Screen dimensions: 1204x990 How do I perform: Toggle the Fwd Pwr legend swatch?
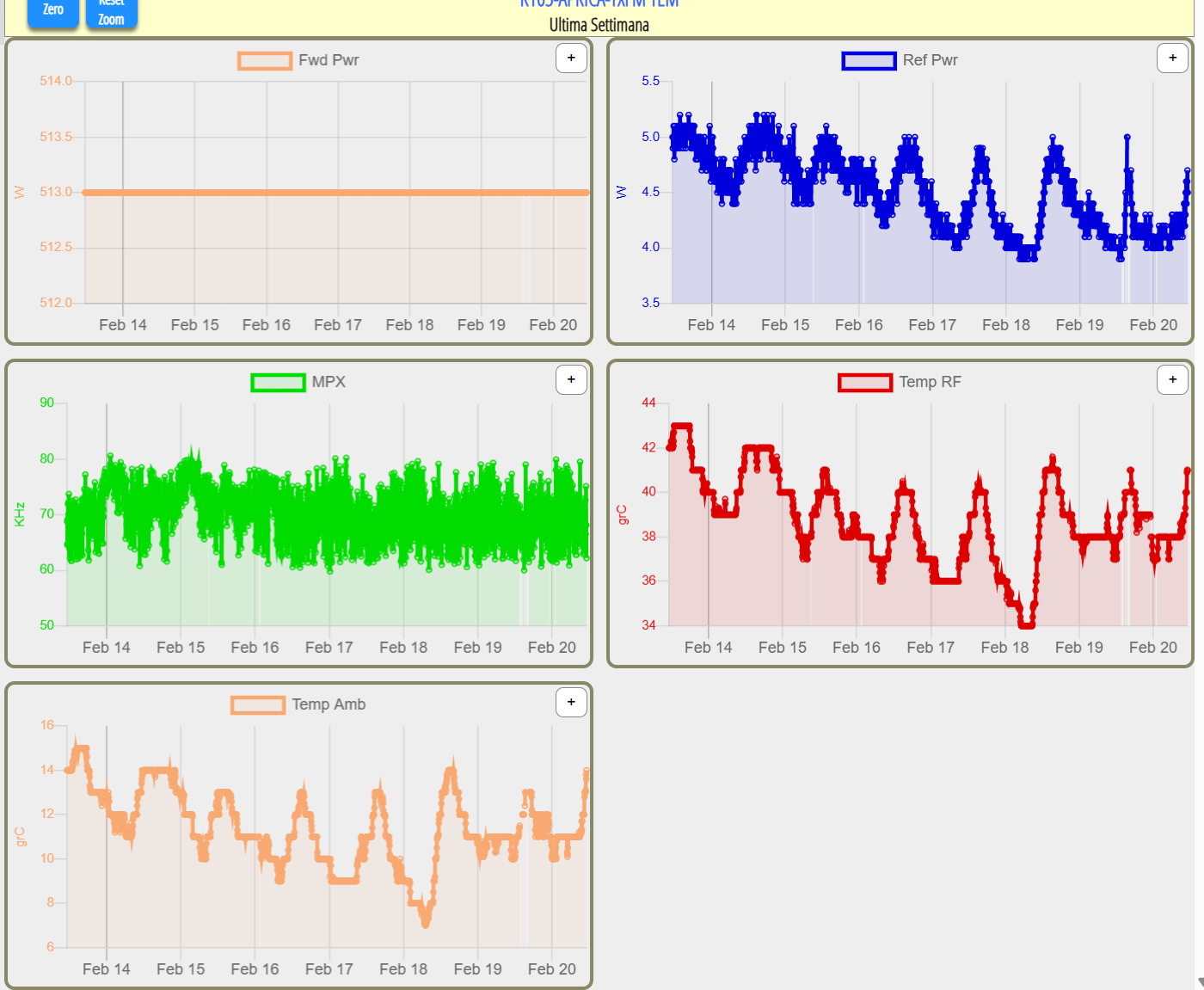pyautogui.click(x=265, y=61)
